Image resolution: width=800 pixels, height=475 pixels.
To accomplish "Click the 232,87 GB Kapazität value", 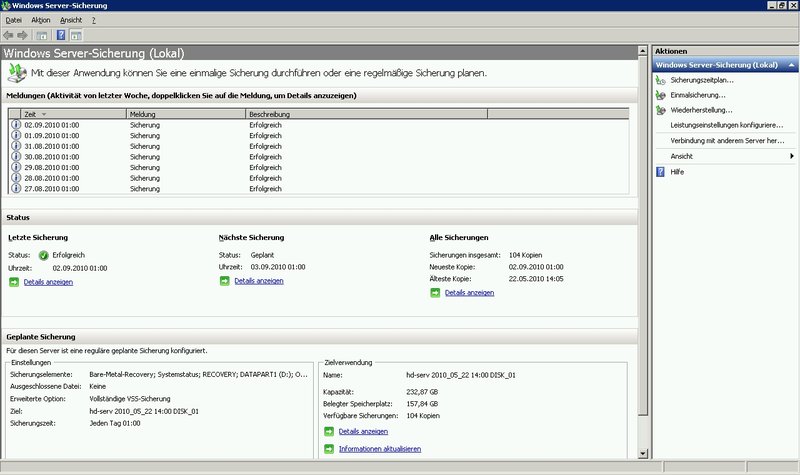I will pyautogui.click(x=422, y=392).
